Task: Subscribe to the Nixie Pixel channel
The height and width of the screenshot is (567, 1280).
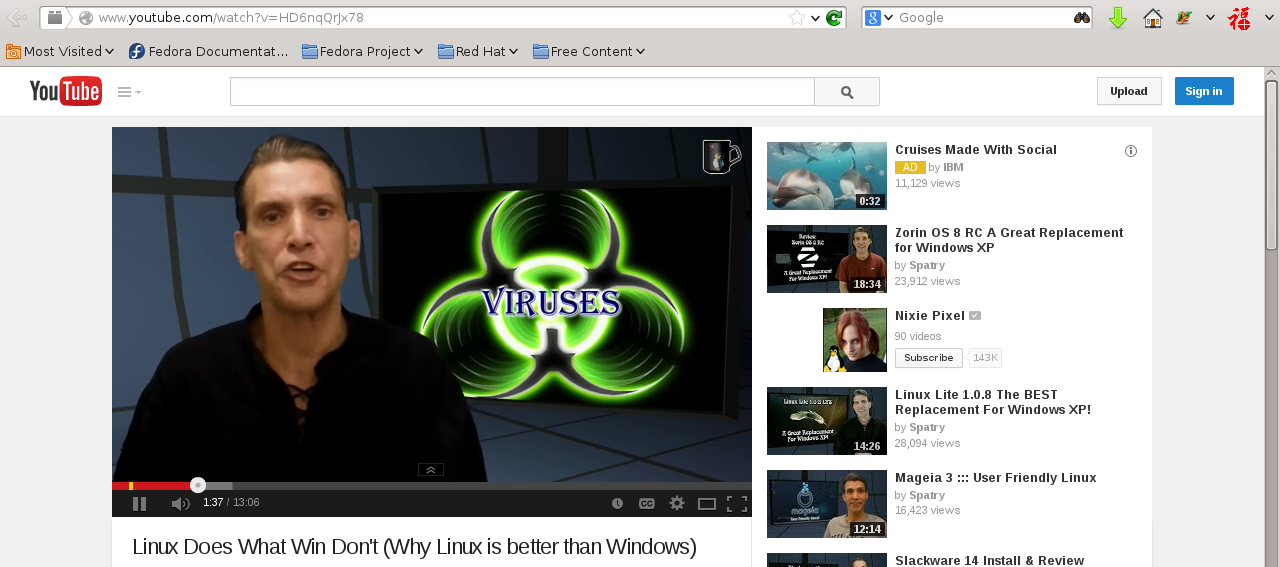Action: tap(929, 358)
